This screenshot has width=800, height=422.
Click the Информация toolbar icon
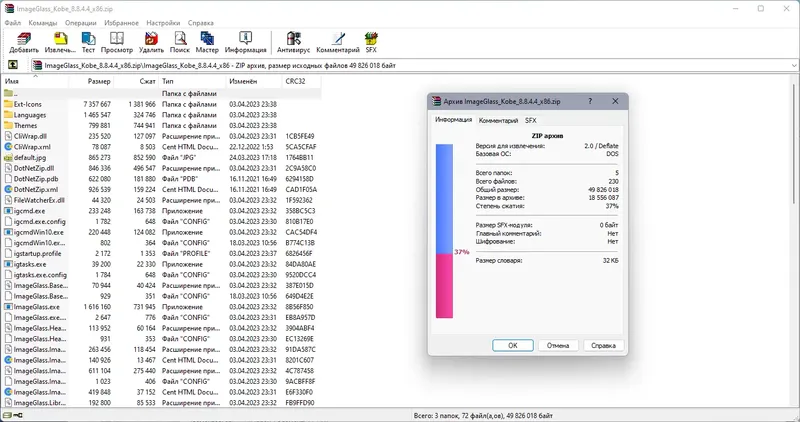pyautogui.click(x=245, y=39)
